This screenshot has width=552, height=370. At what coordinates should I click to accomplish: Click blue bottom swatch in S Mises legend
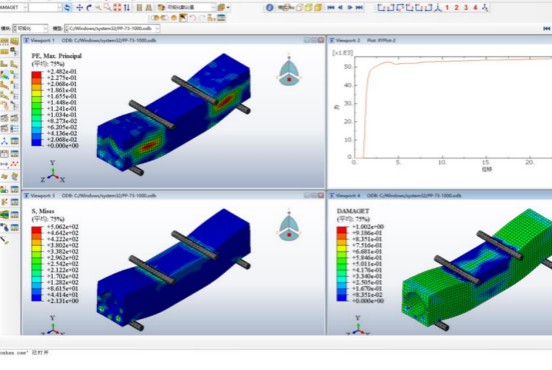[37, 298]
